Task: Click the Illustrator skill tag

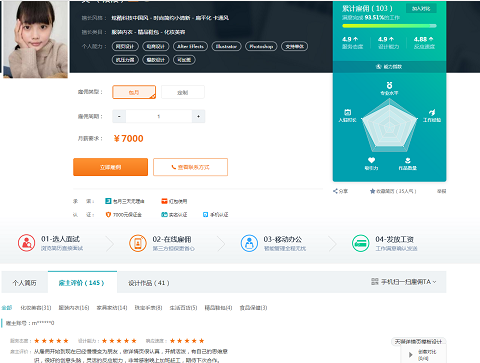Action: coord(226,46)
